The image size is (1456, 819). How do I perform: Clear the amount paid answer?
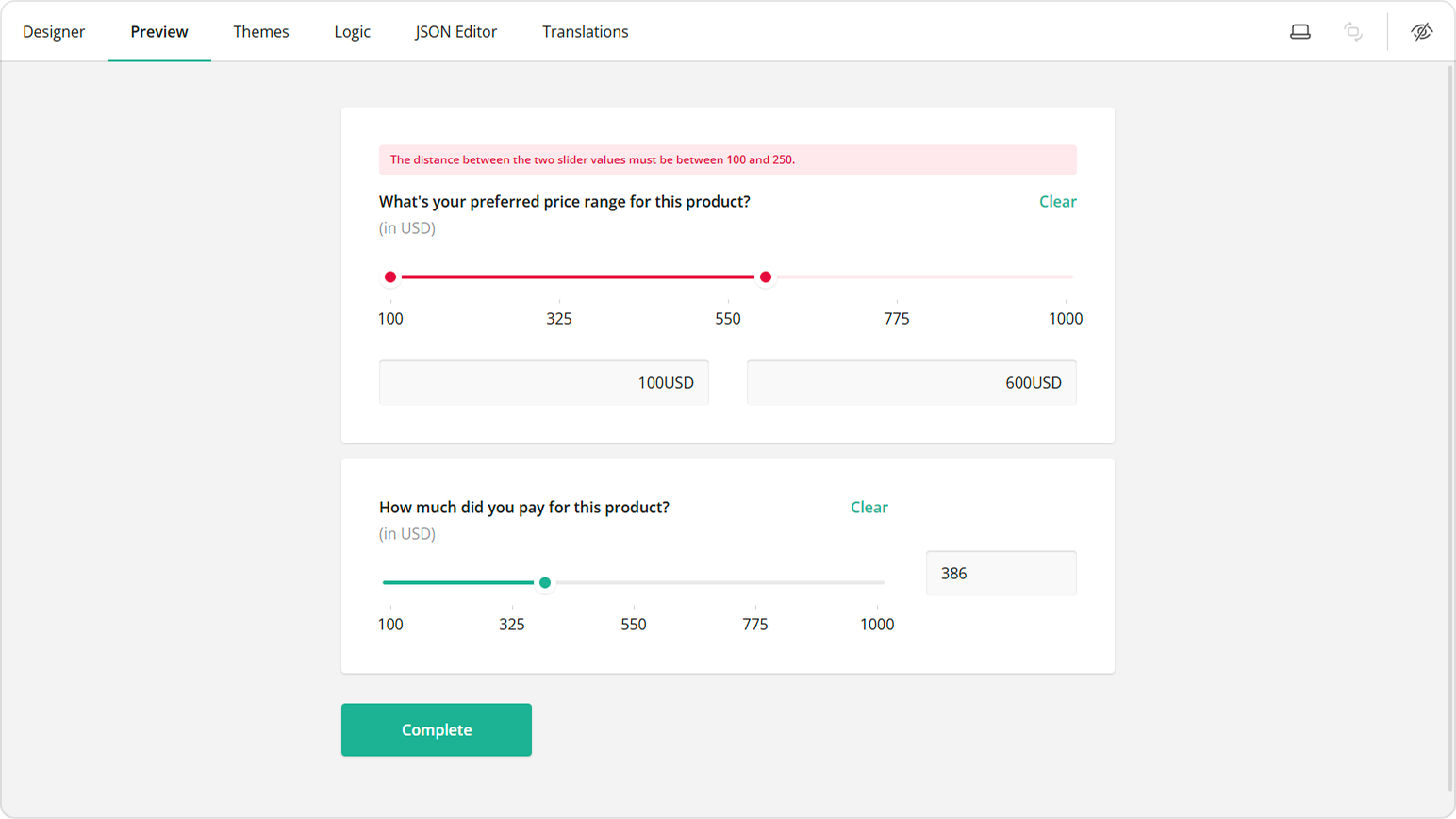coord(869,507)
